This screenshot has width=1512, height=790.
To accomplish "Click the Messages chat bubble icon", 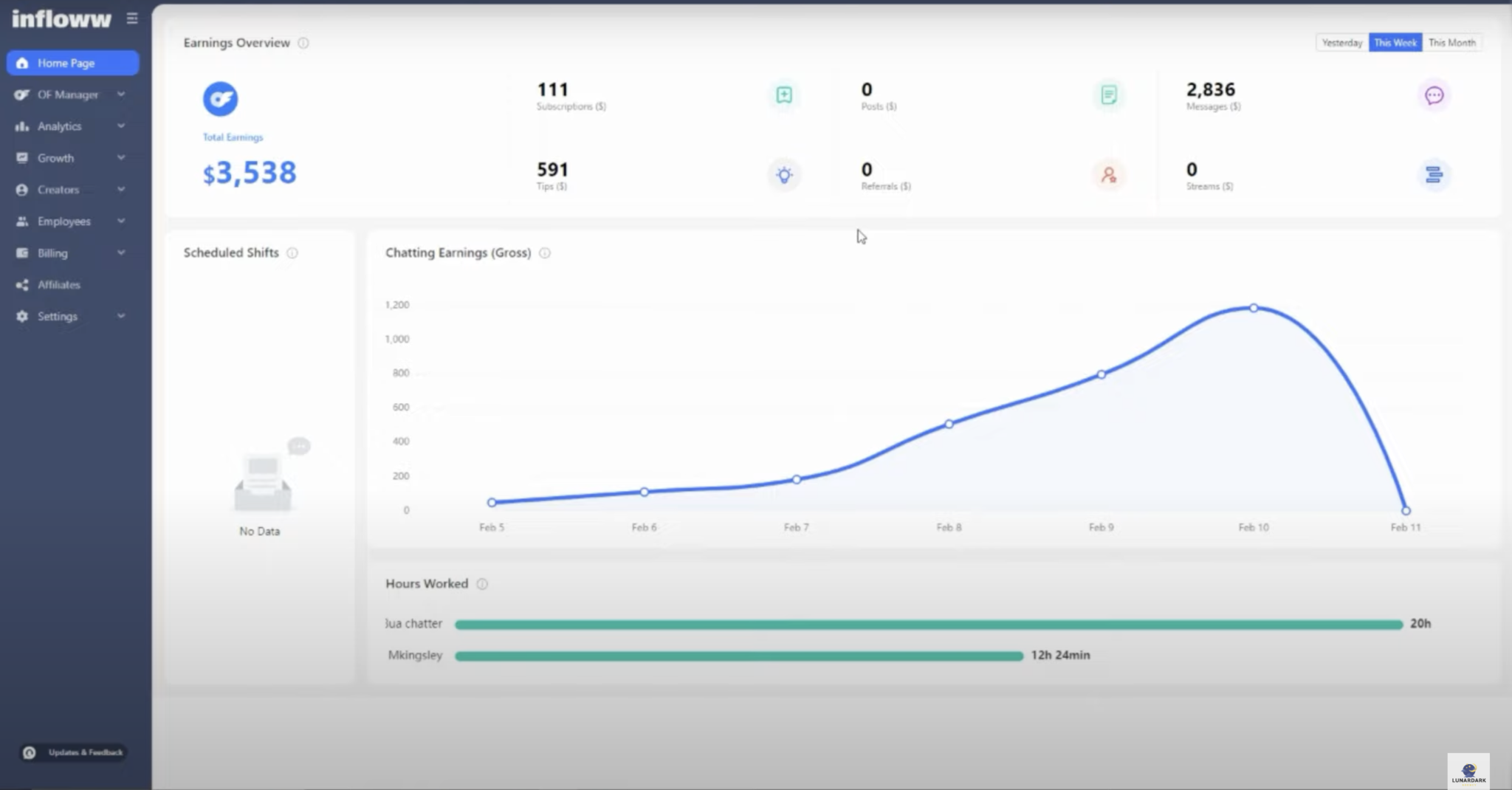I will [x=1434, y=95].
